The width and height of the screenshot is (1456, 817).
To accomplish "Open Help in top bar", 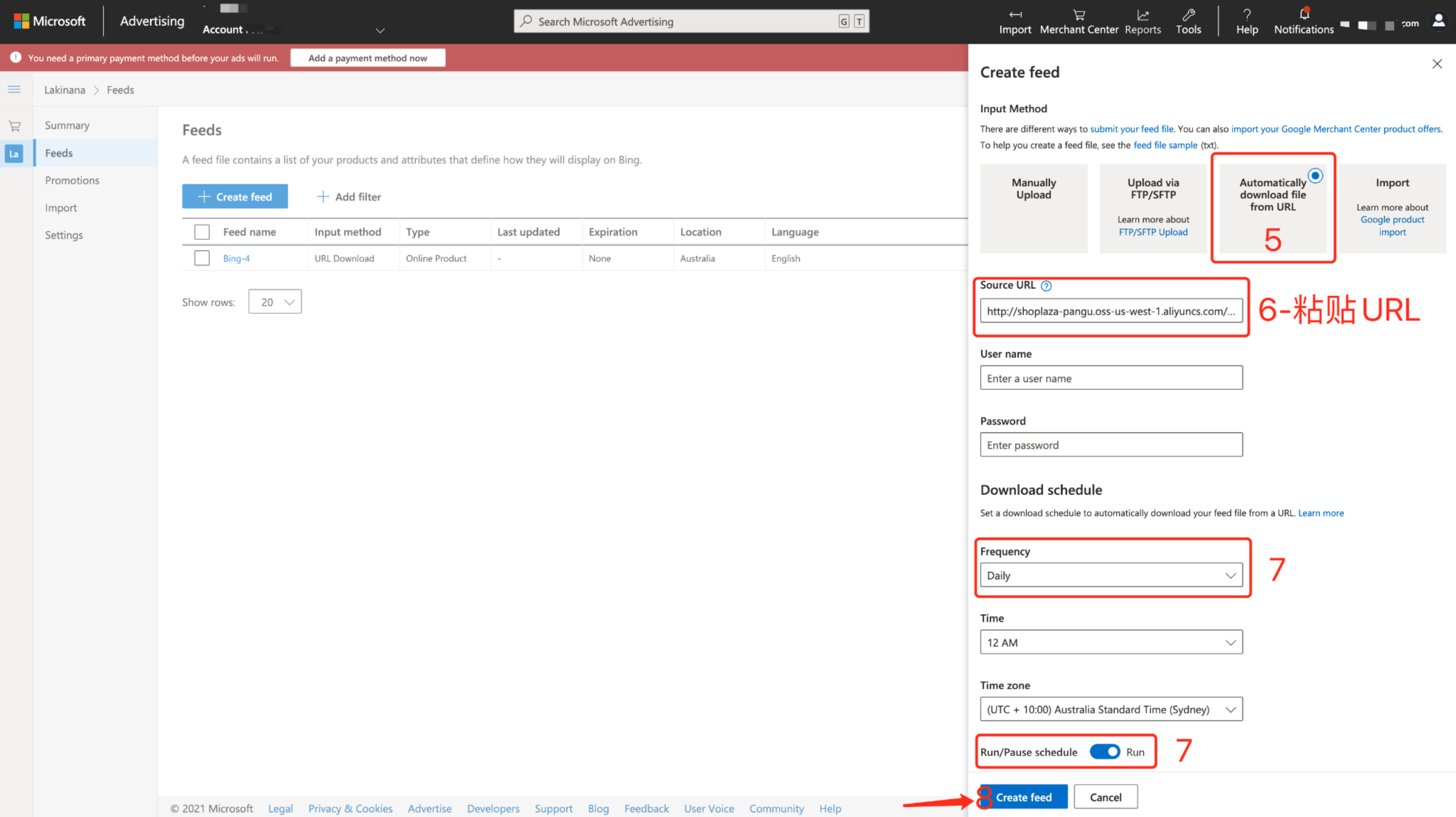I will pos(1247,22).
